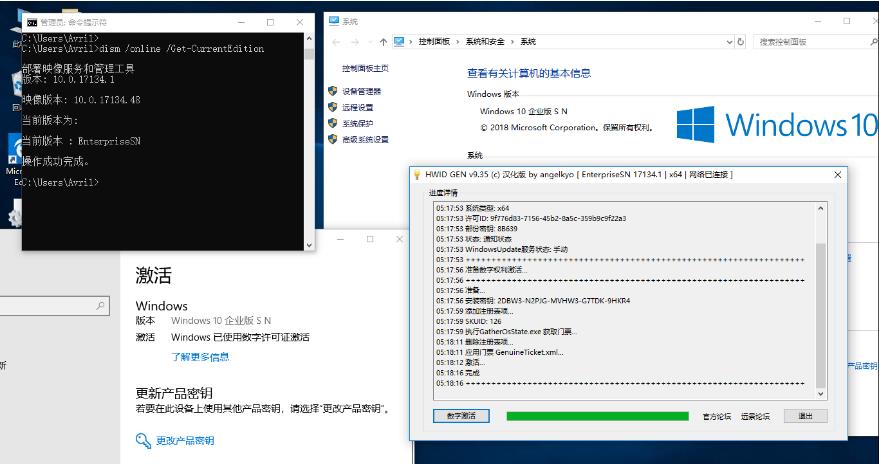Screen dimensions: 879x464
Task: Open the 官方论坛 link
Action: coord(717,416)
